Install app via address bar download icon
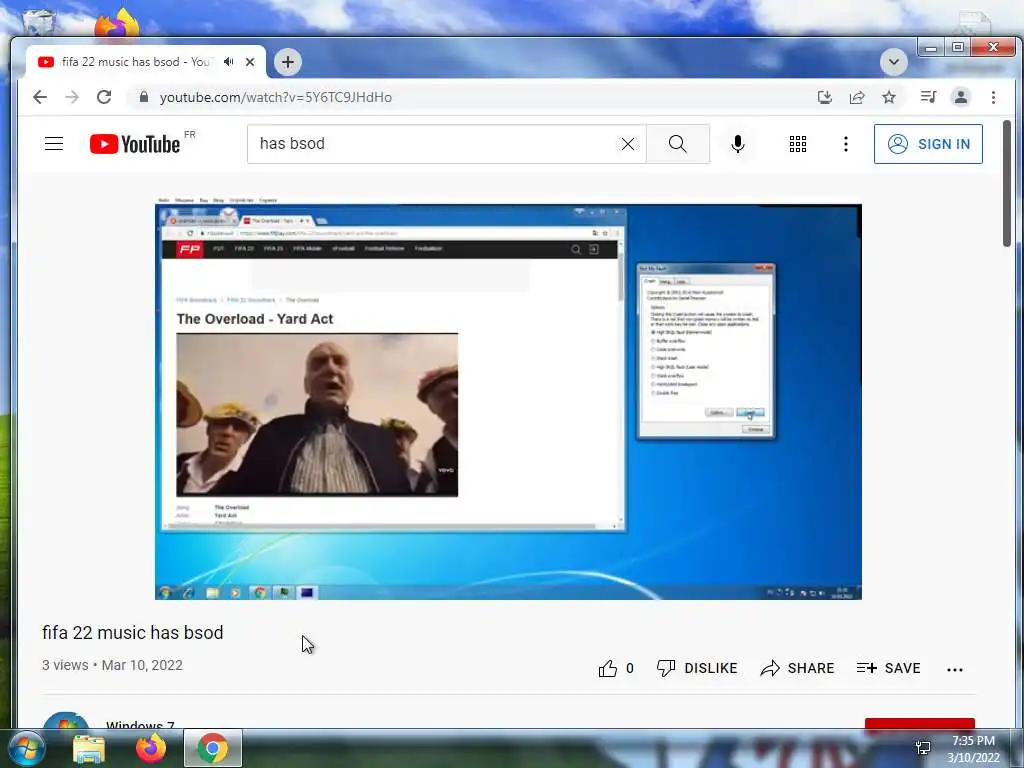Image resolution: width=1024 pixels, height=768 pixels. [x=825, y=97]
